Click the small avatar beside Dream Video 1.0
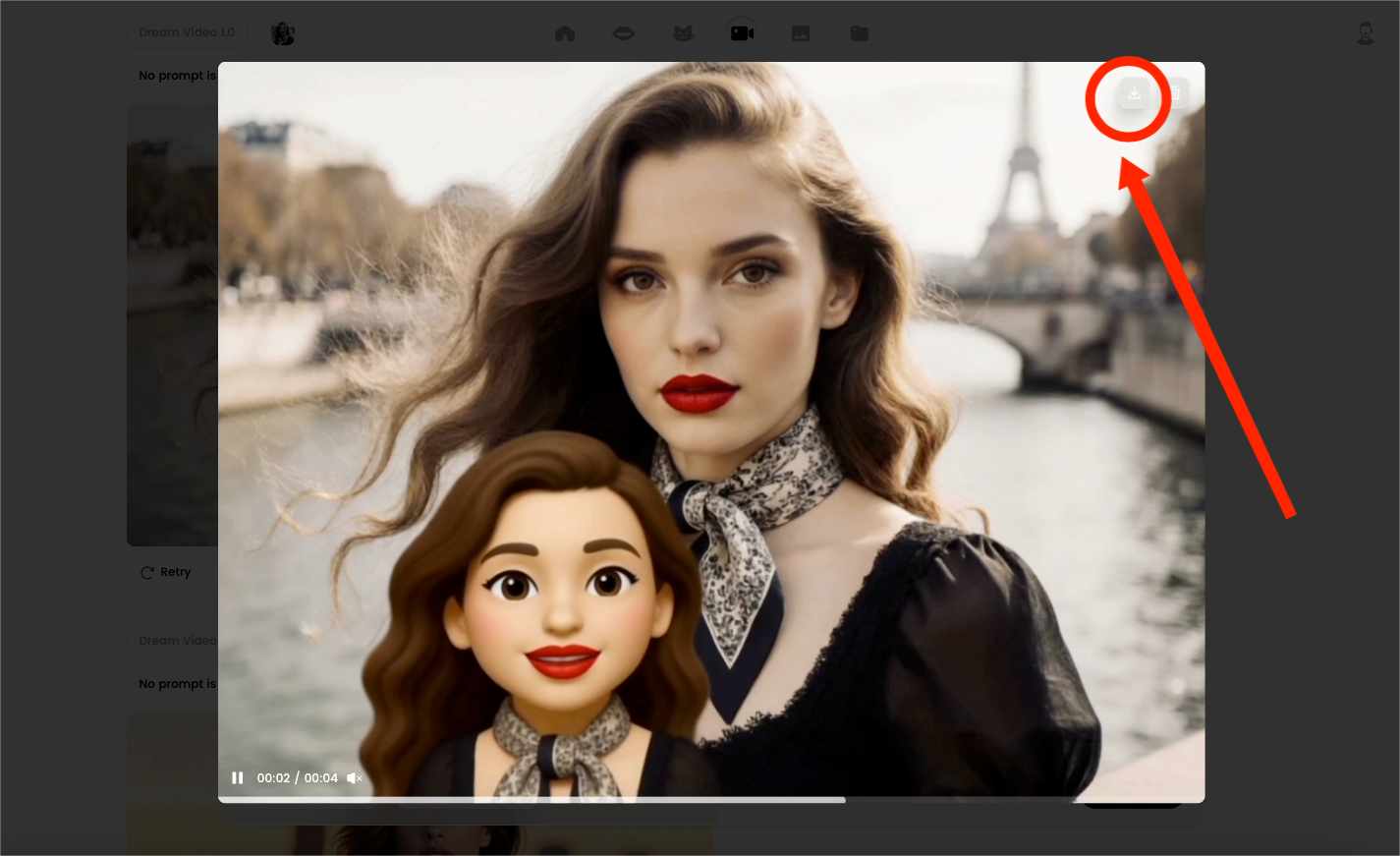Viewport: 1400px width, 856px height. pos(283,33)
